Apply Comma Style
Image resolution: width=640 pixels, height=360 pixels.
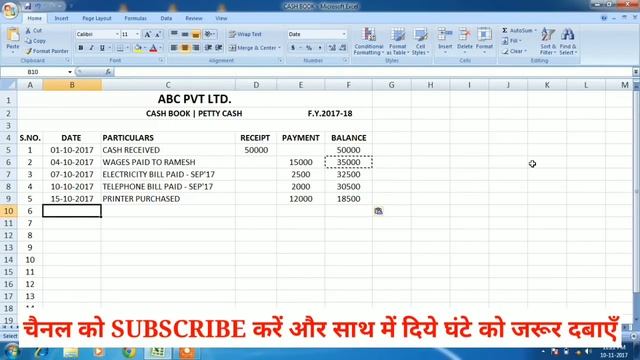pos(320,48)
